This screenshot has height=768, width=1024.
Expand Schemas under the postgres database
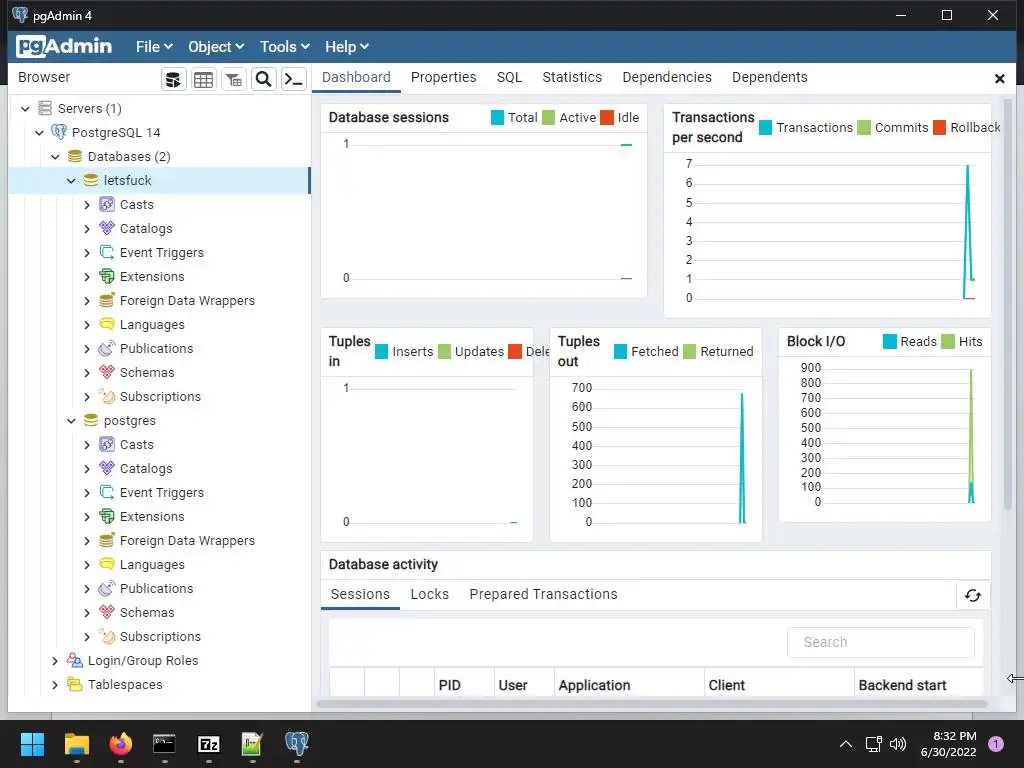tap(87, 613)
